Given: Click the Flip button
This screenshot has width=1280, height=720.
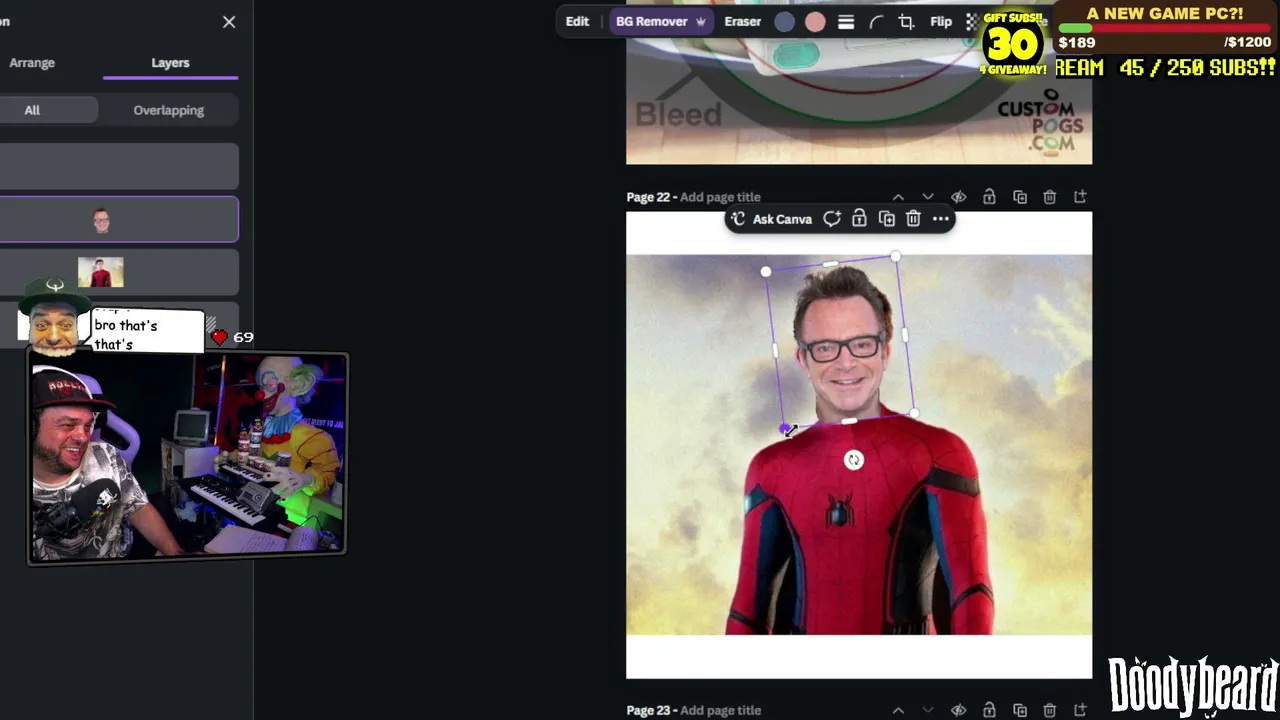Looking at the screenshot, I should click(941, 21).
